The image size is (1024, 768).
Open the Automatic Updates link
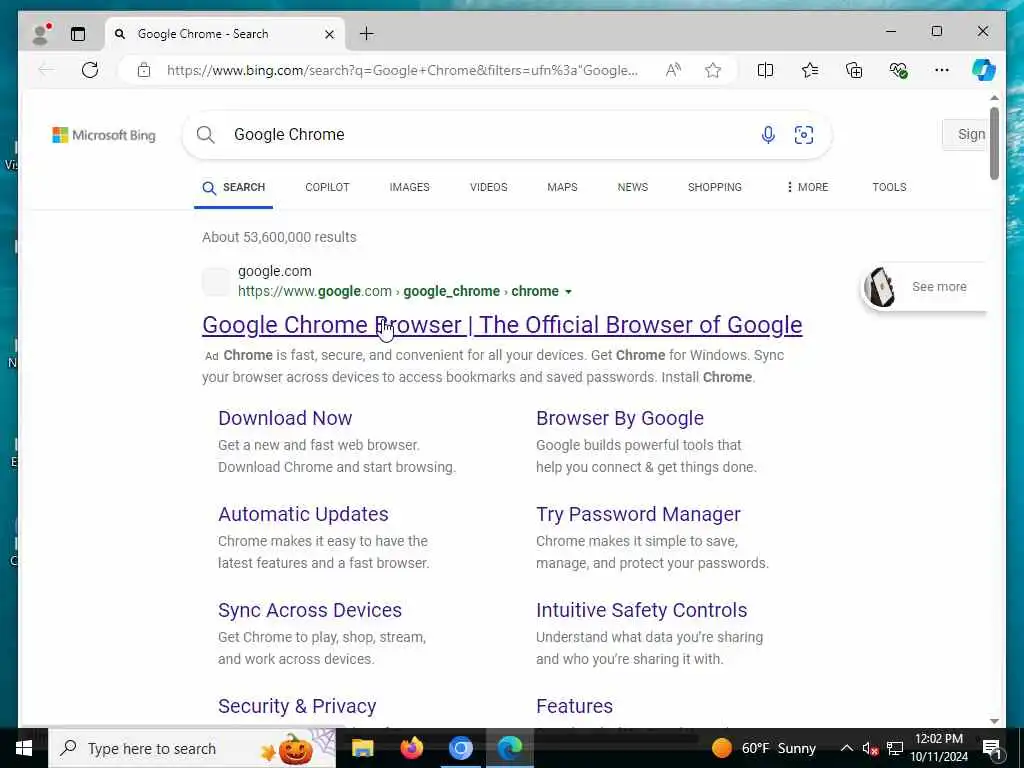point(303,514)
